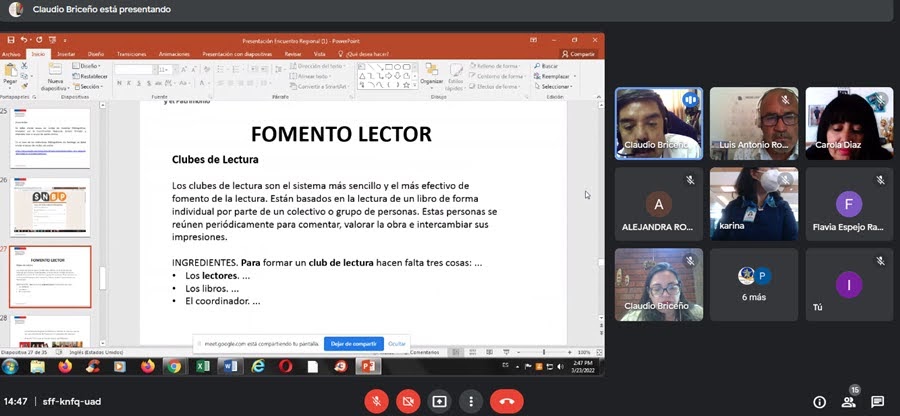Open Excel from the Windows taskbar
Screen dimensions: 900x416
point(200,367)
